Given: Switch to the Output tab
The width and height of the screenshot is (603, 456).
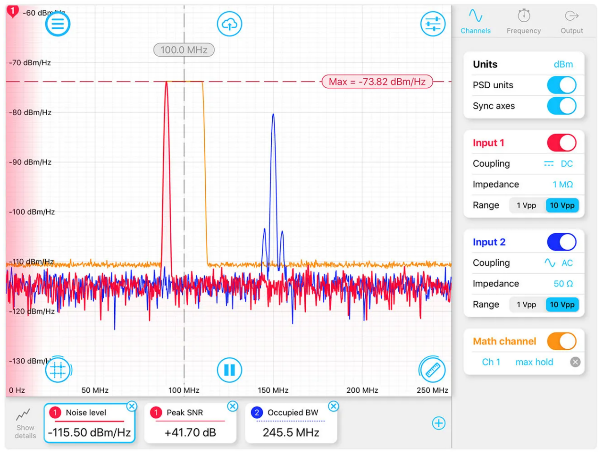Looking at the screenshot, I should point(572,22).
